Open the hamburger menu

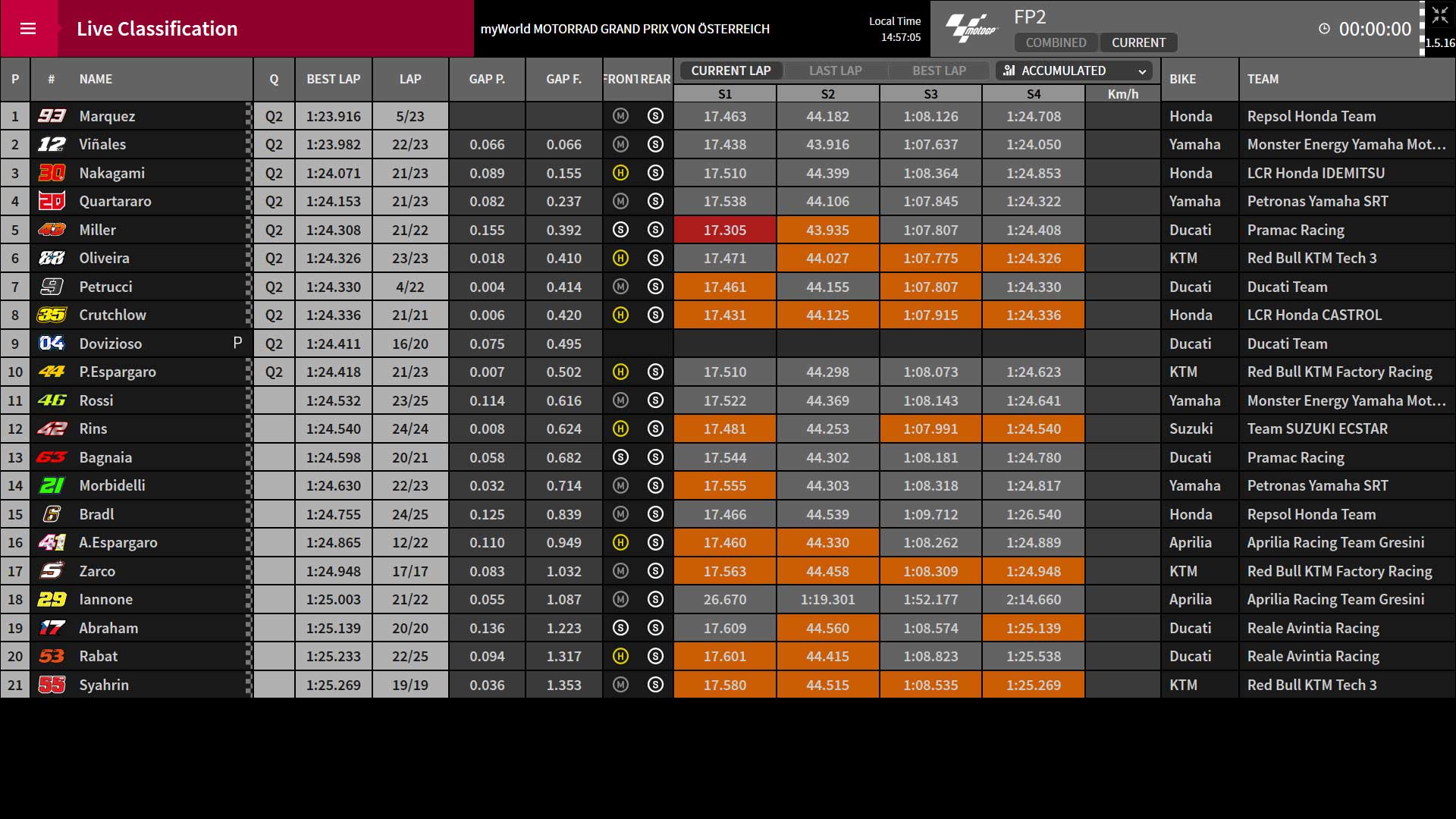click(28, 29)
